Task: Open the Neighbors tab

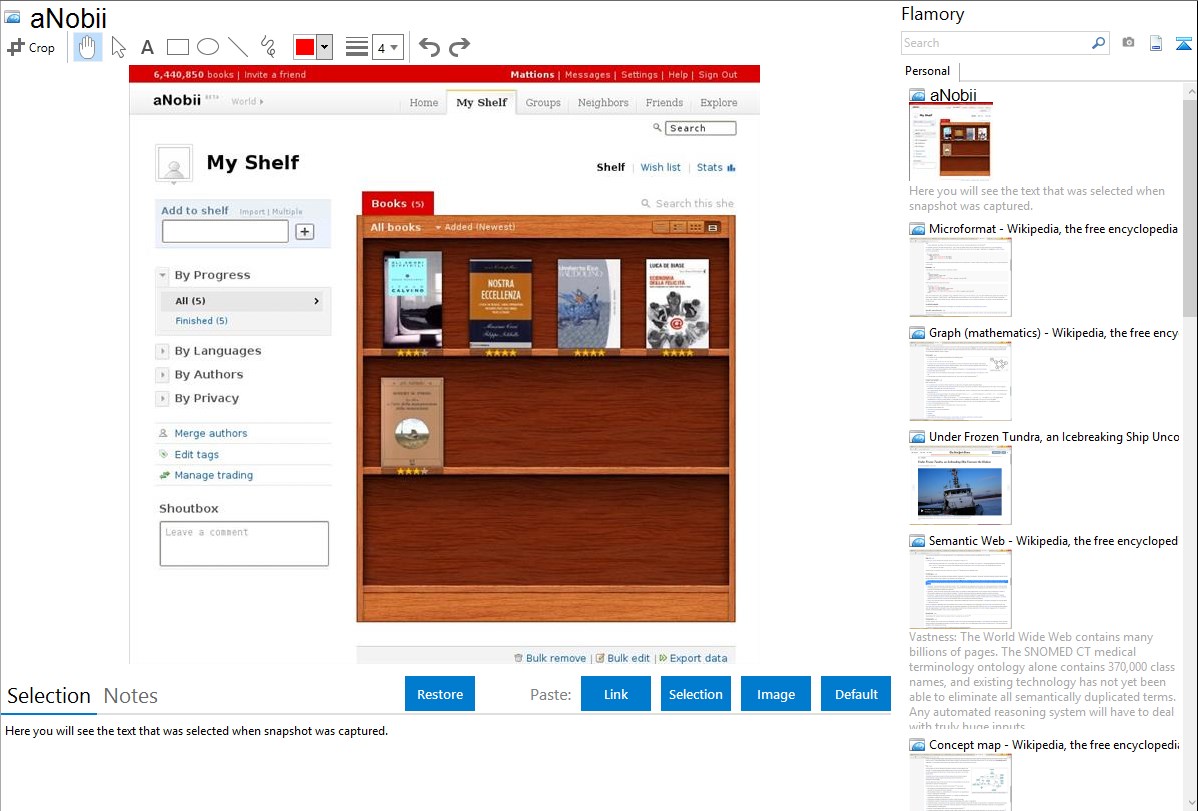Action: (x=603, y=102)
